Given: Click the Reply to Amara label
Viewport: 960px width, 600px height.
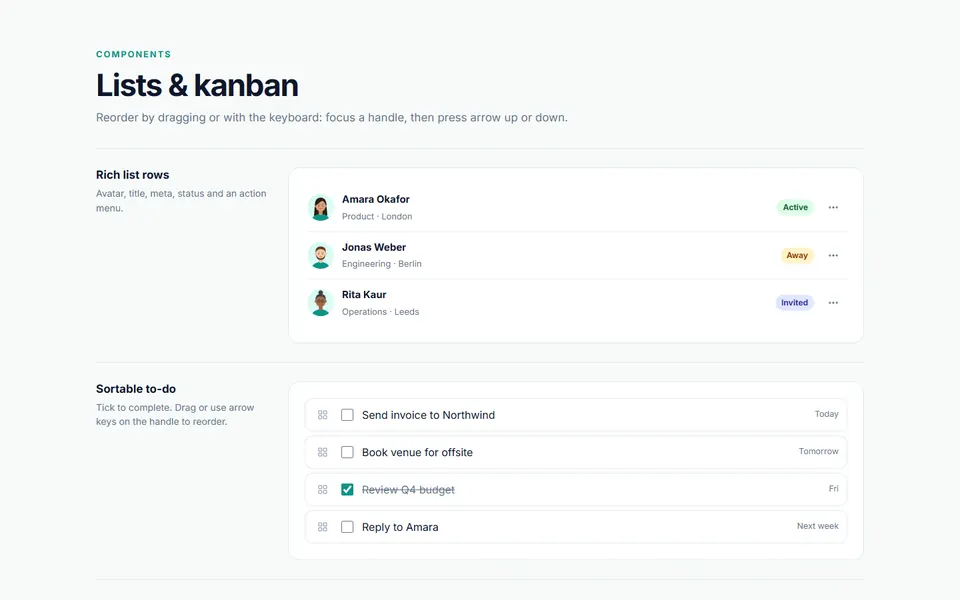Looking at the screenshot, I should [400, 527].
